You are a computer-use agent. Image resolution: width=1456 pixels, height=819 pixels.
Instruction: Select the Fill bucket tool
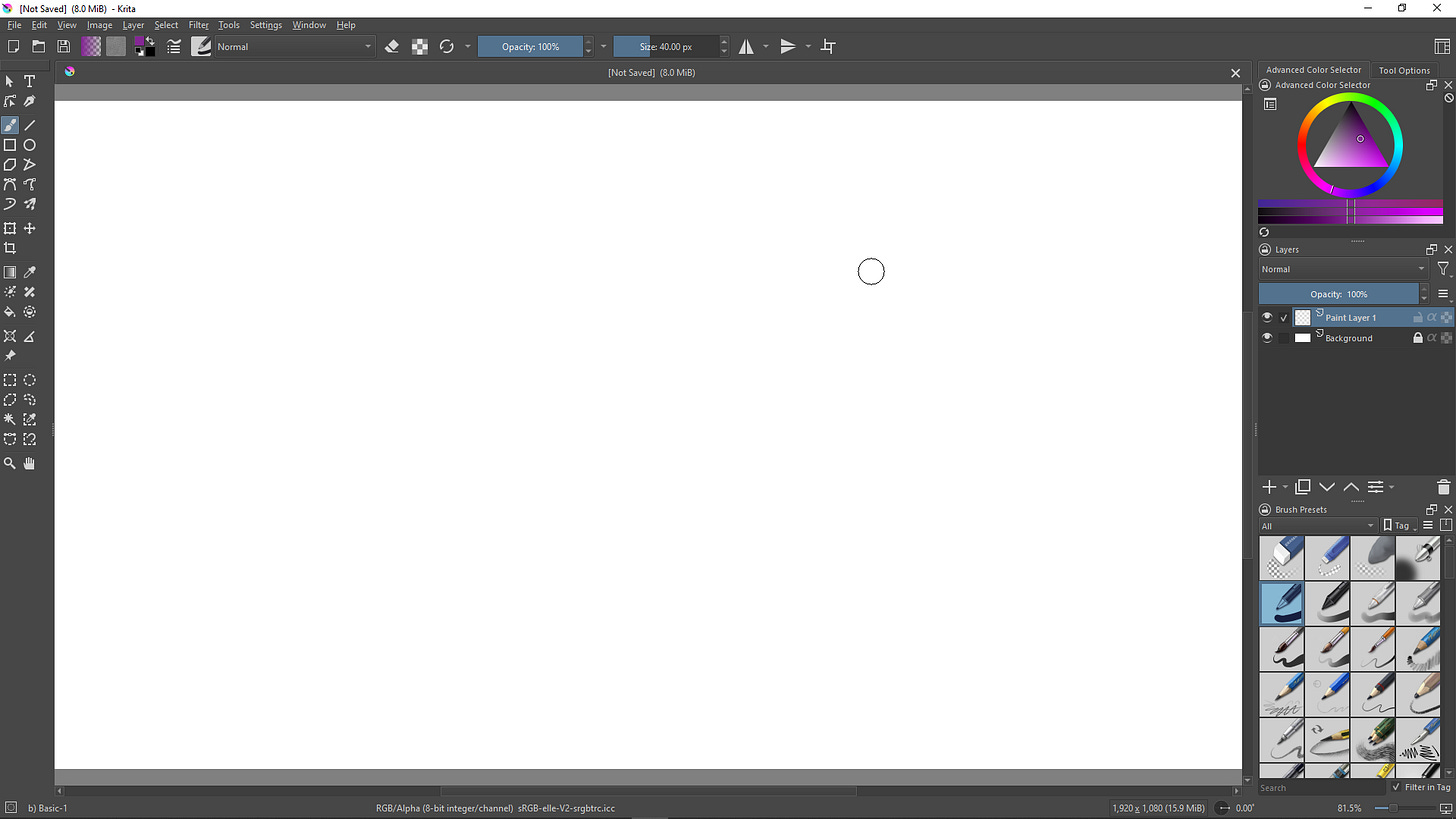point(10,312)
